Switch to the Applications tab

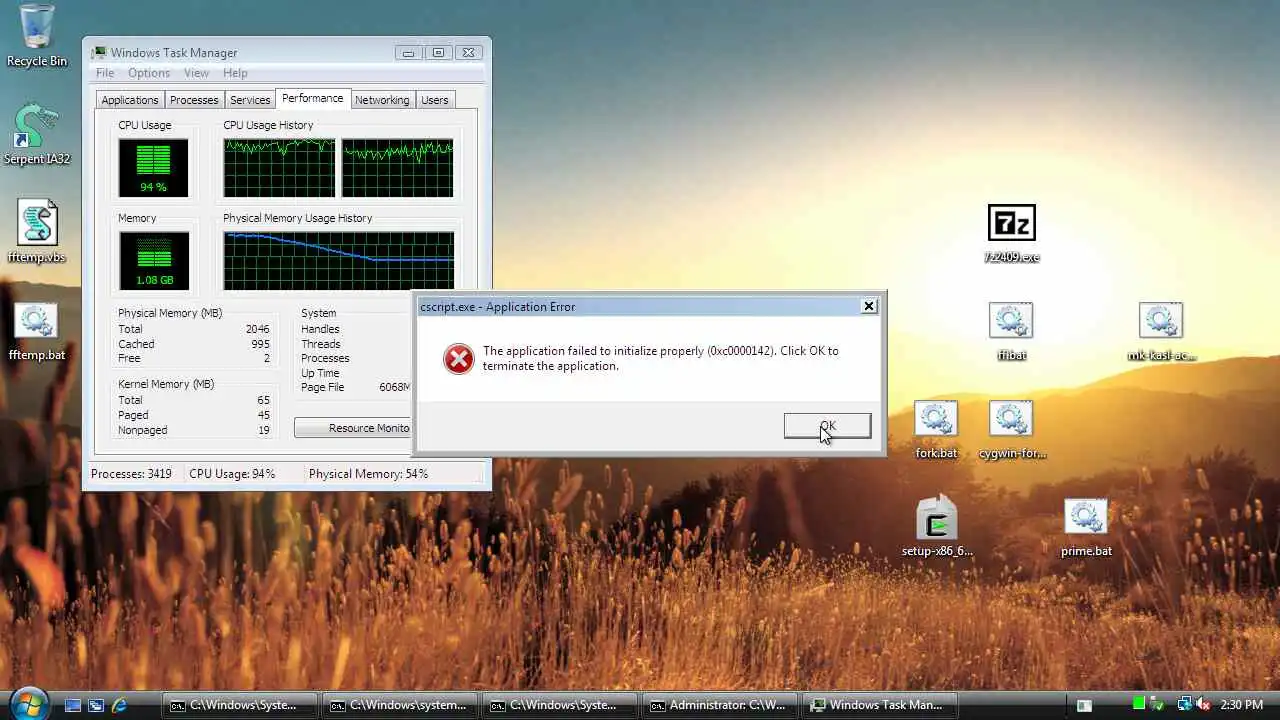(x=130, y=100)
